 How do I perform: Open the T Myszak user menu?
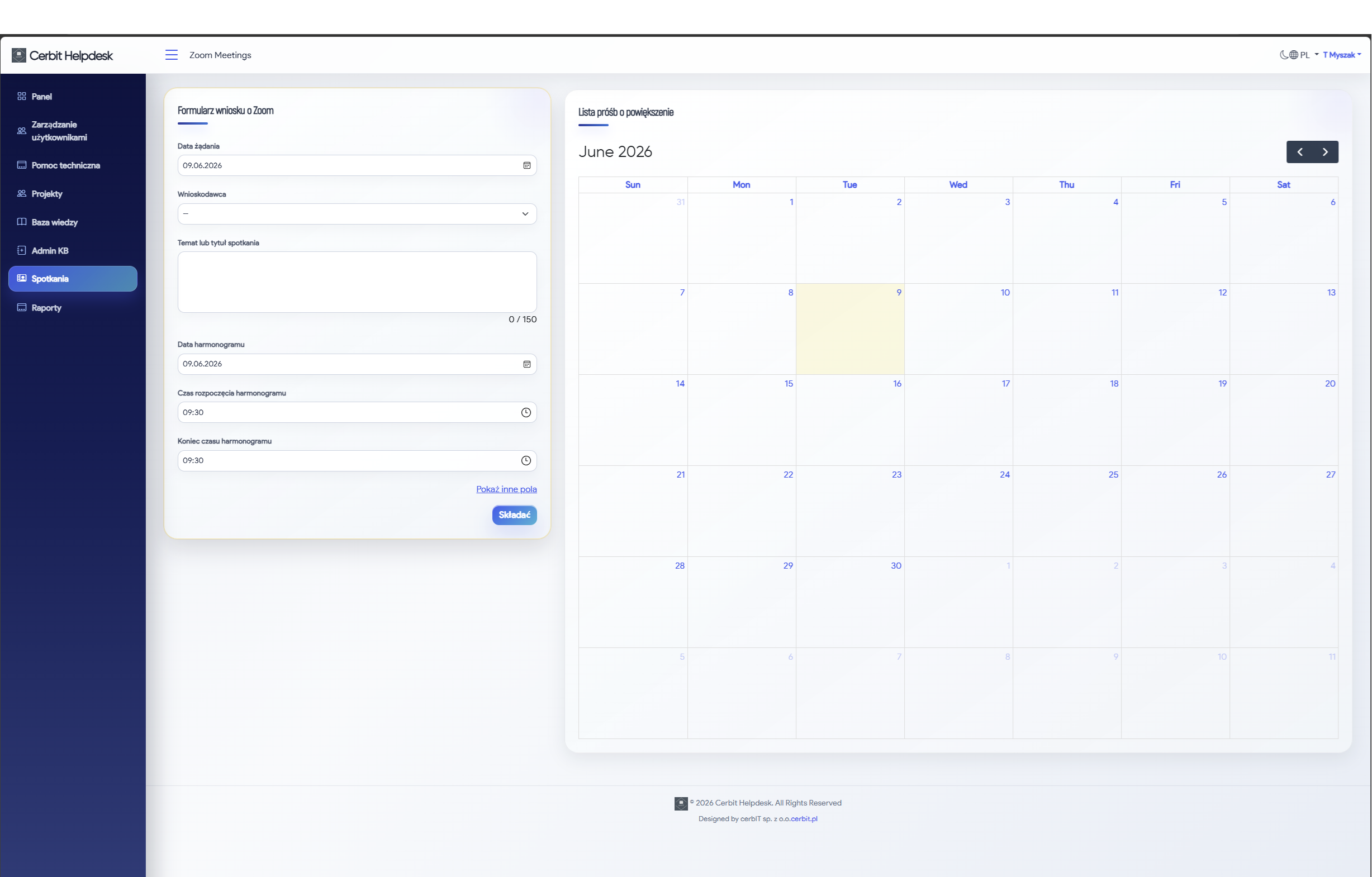pyautogui.click(x=1342, y=55)
